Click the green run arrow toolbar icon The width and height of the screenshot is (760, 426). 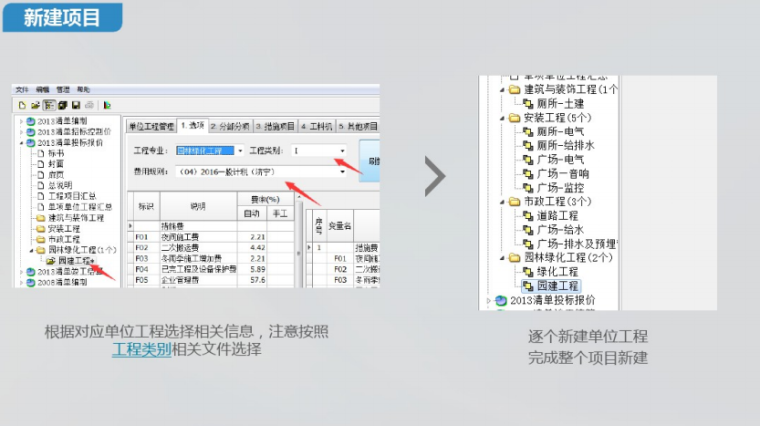106,105
